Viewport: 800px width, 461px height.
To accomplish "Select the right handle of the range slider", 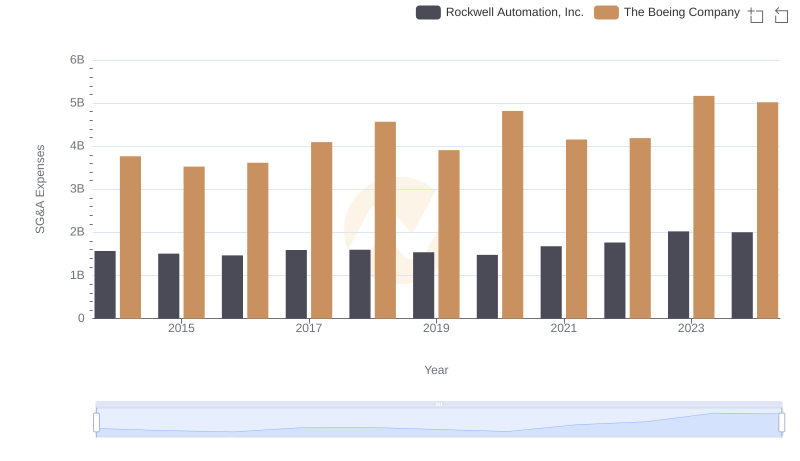I will coord(781,422).
